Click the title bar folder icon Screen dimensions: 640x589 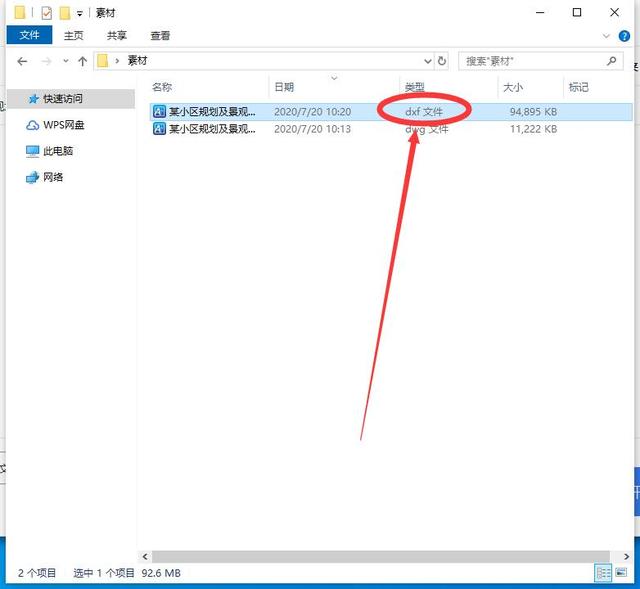19,13
